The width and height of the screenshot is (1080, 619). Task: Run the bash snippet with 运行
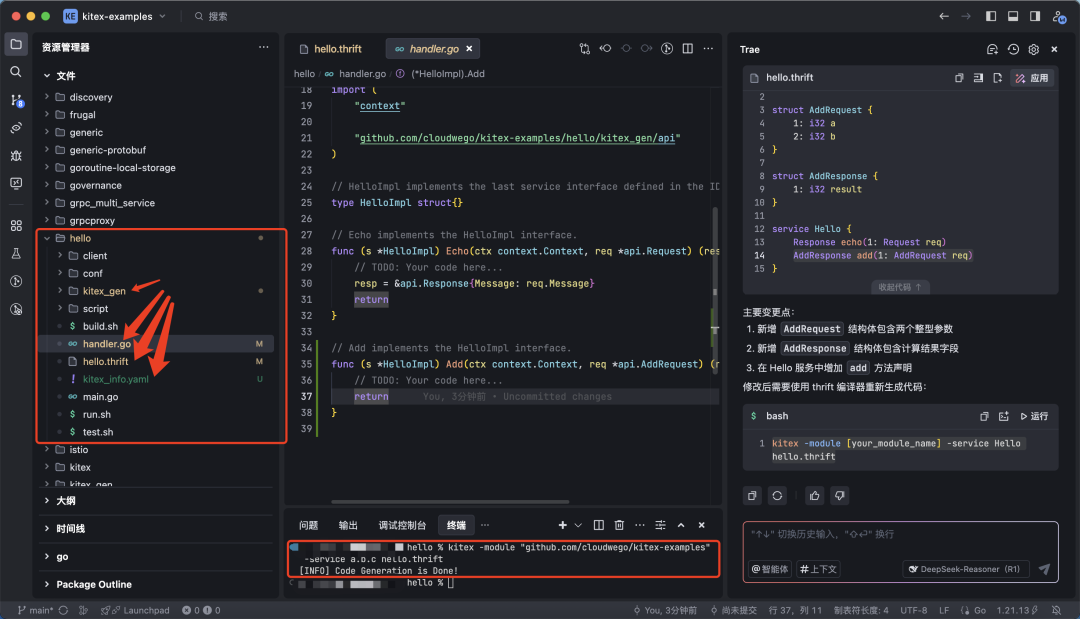click(1034, 415)
